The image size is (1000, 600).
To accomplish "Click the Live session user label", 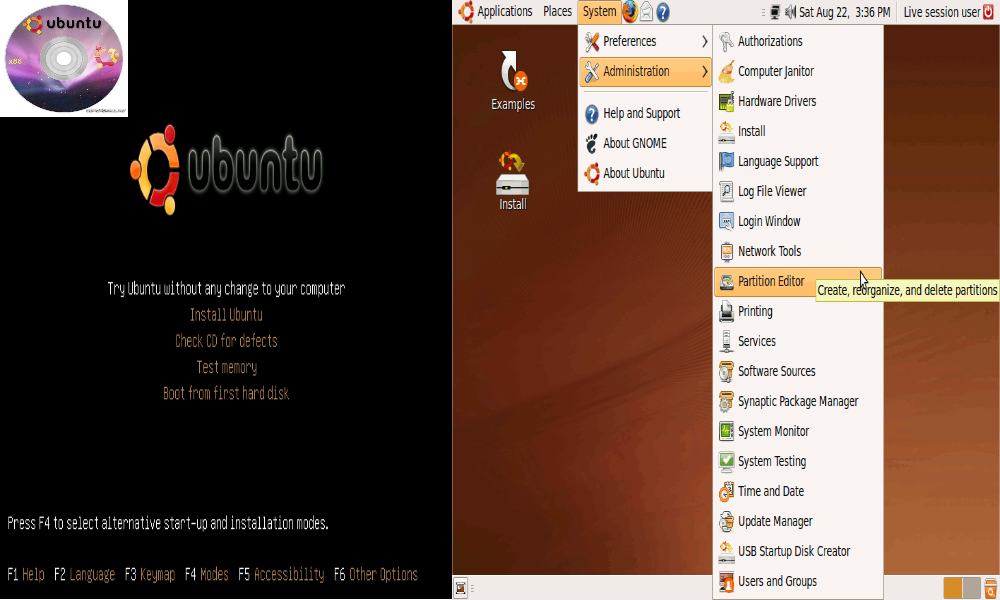I will tap(941, 11).
